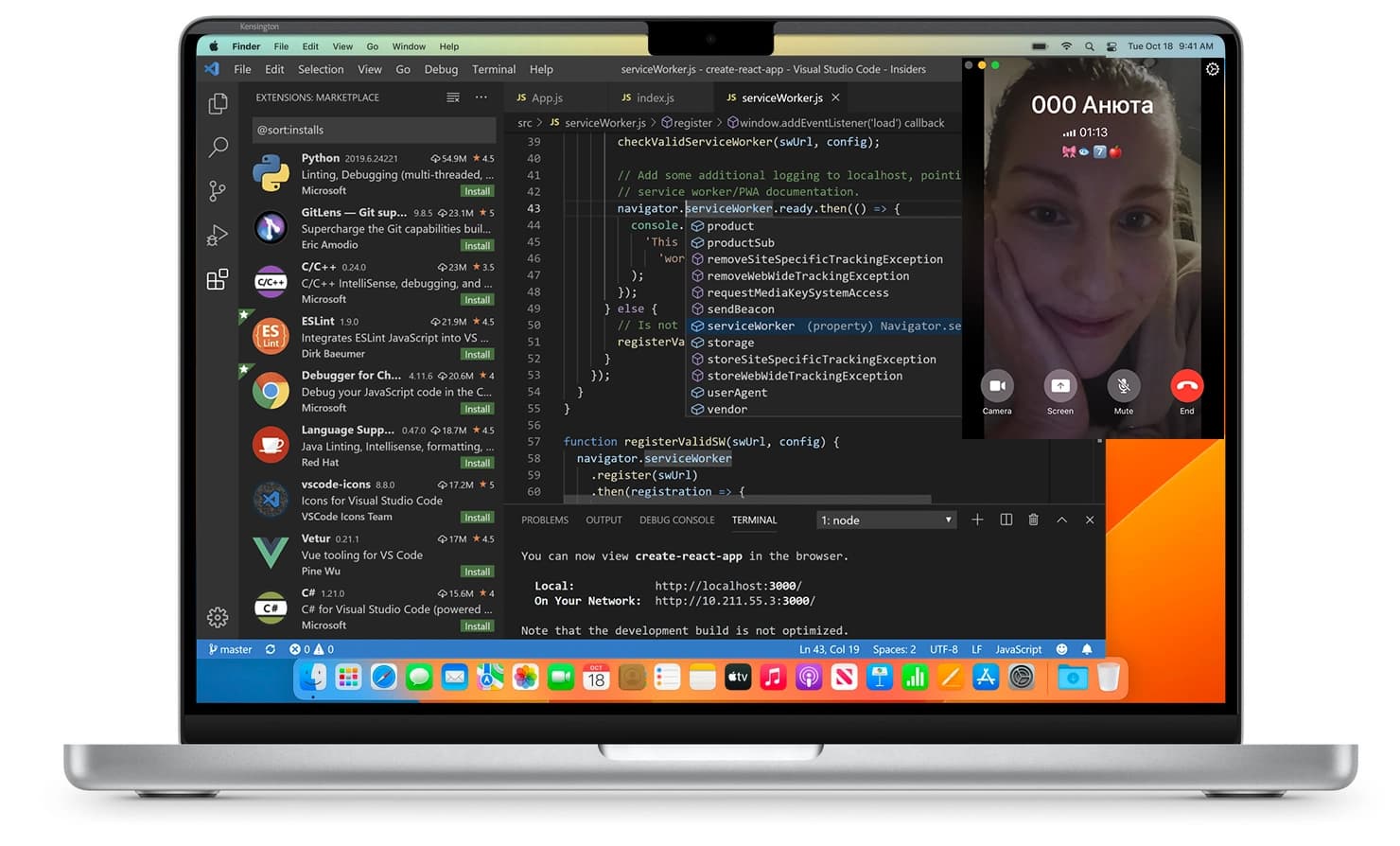Open the Terminal menu in menu bar

[494, 69]
